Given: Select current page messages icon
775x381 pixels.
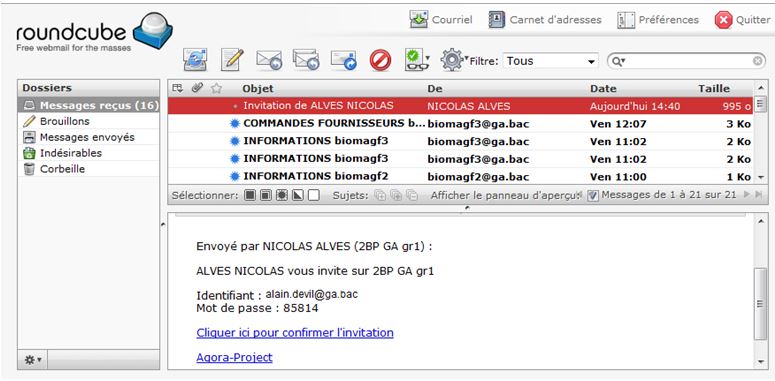Looking at the screenshot, I should (266, 195).
